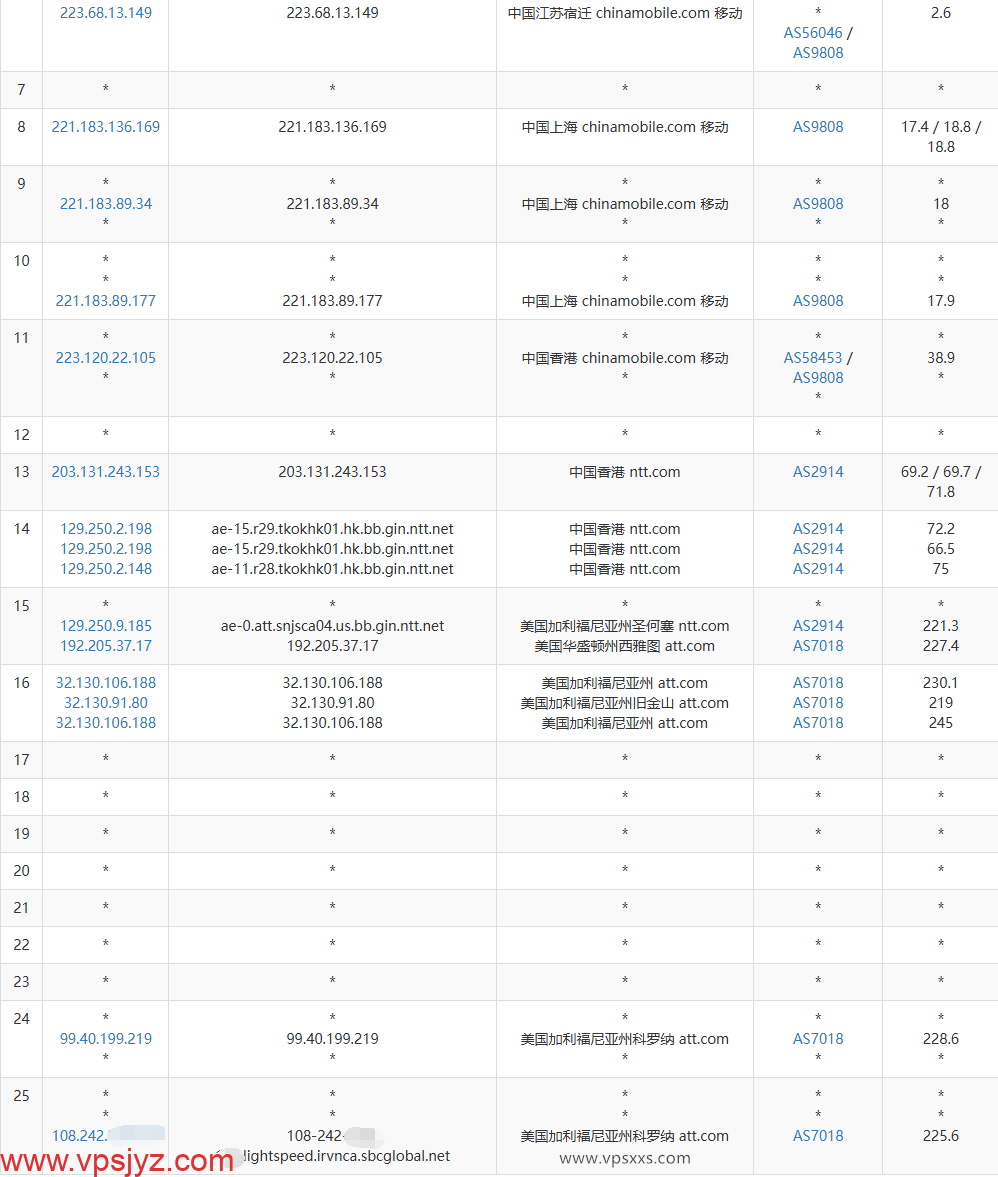Open the blurred 108.242 IP link in hop 25
Viewport: 998px width, 1177px height.
point(80,1136)
